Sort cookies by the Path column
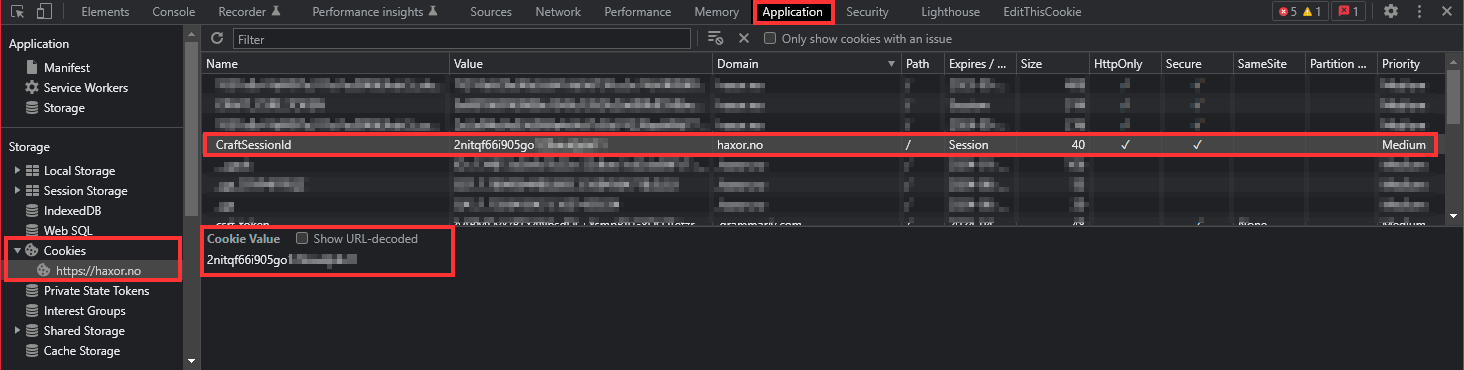 pyautogui.click(x=922, y=63)
